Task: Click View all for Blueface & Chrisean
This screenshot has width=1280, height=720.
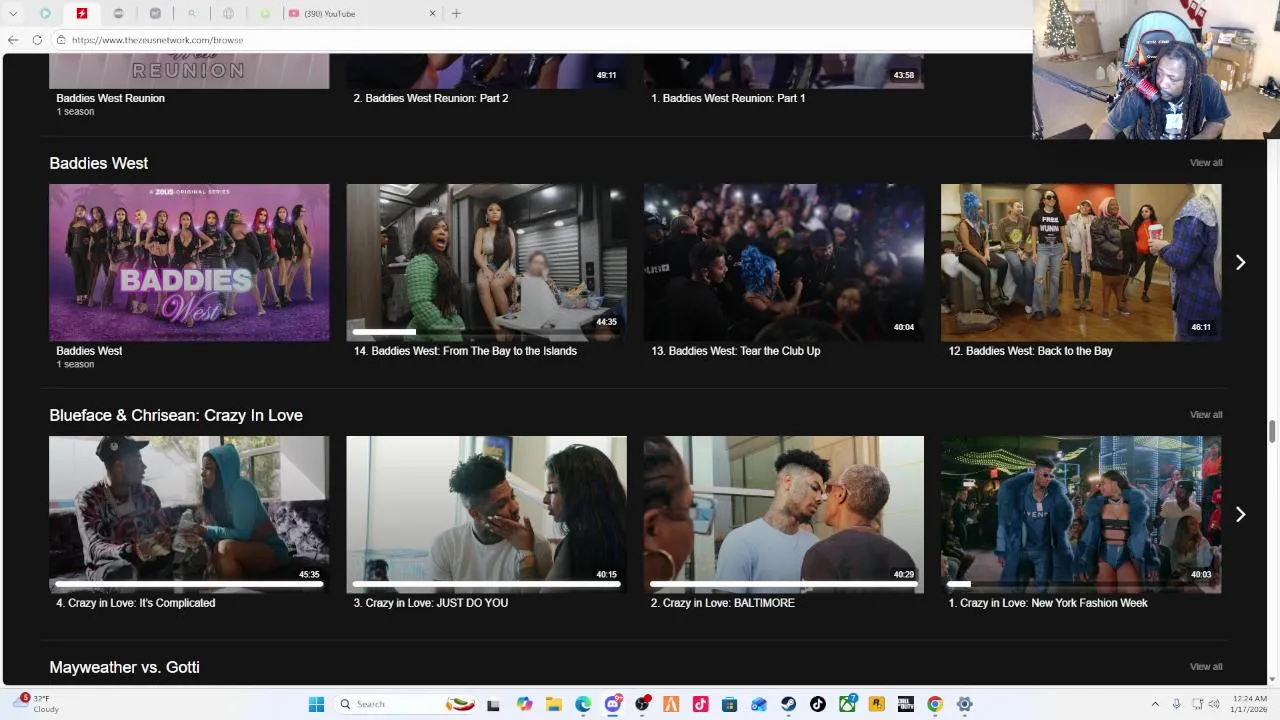Action: [x=1206, y=414]
